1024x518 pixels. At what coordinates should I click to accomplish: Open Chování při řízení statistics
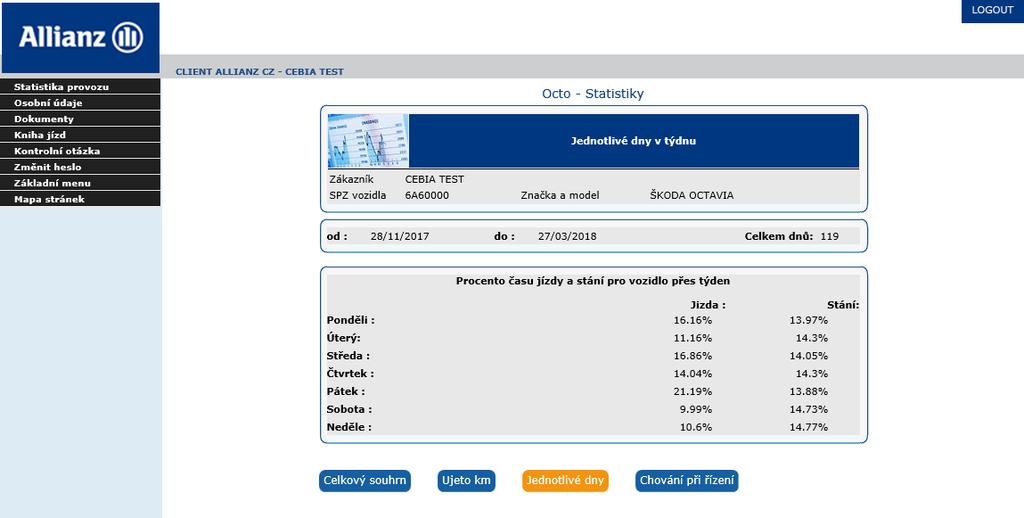pyautogui.click(x=687, y=481)
